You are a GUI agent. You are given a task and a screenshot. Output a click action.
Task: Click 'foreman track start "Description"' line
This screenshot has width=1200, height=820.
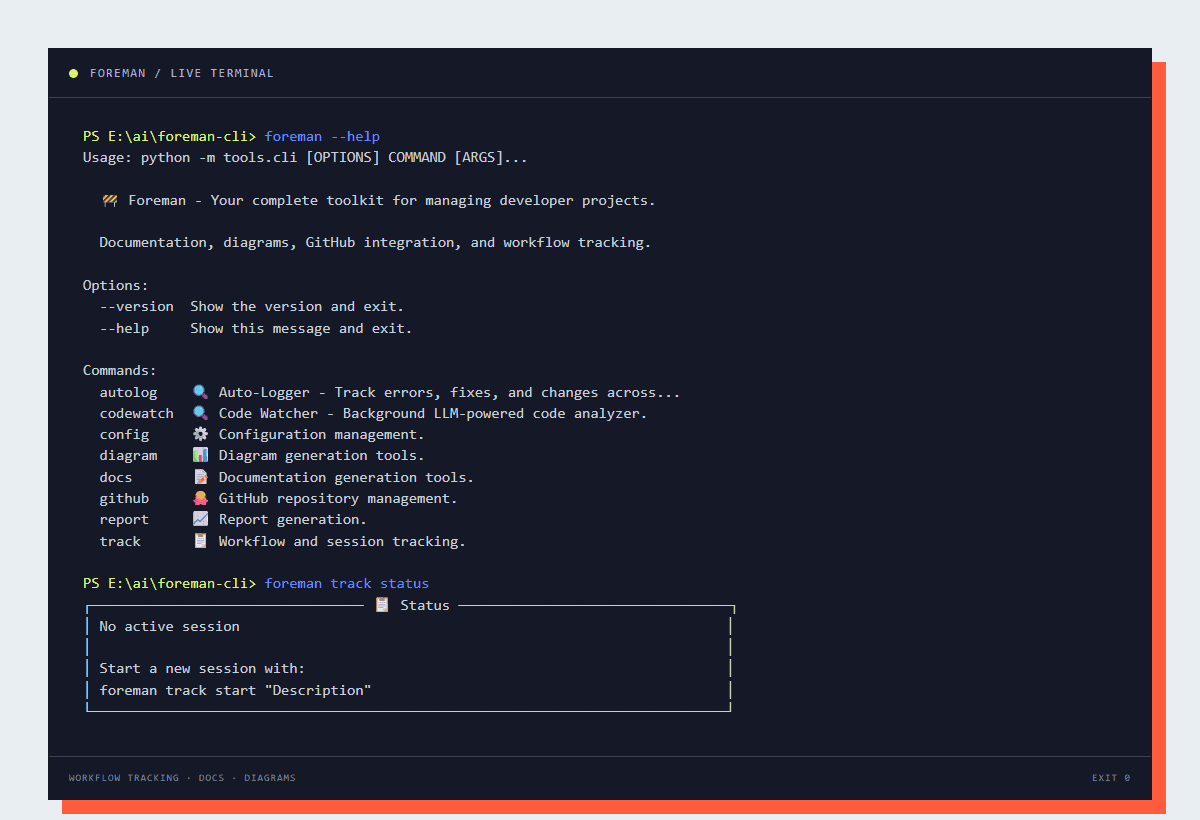(236, 690)
